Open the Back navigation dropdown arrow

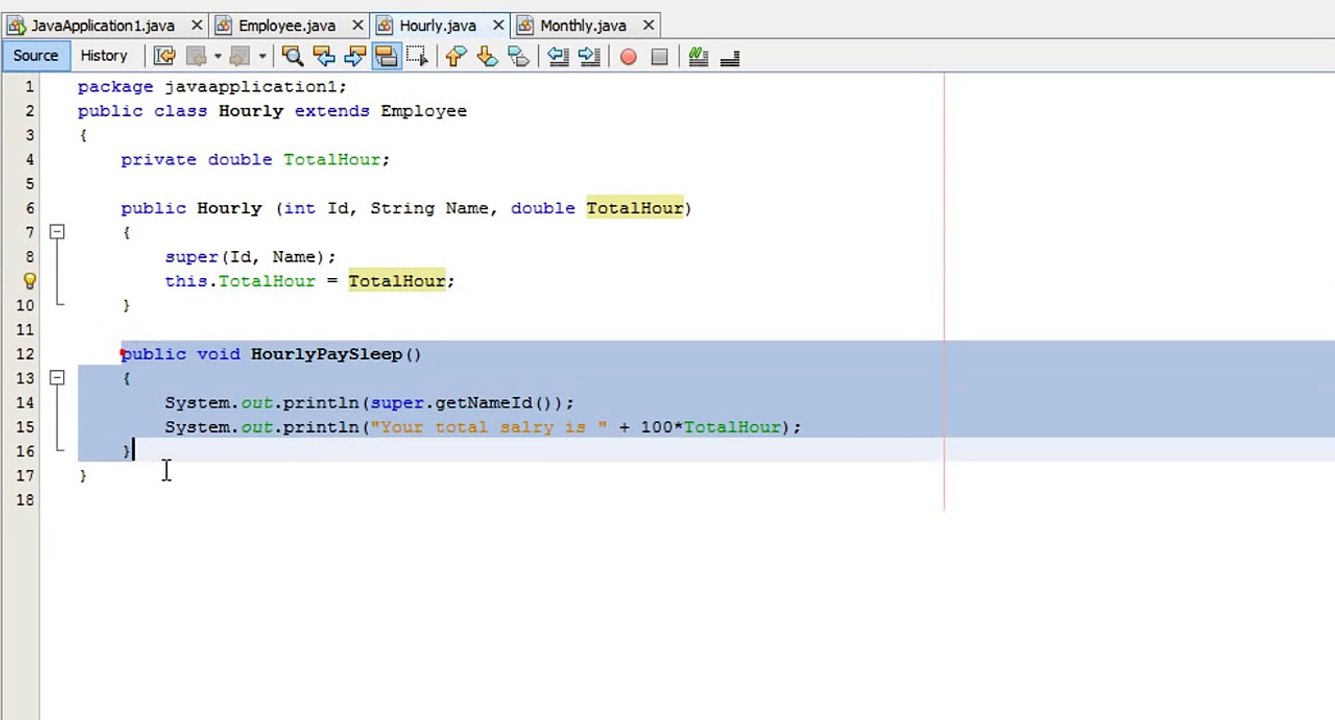coord(217,56)
